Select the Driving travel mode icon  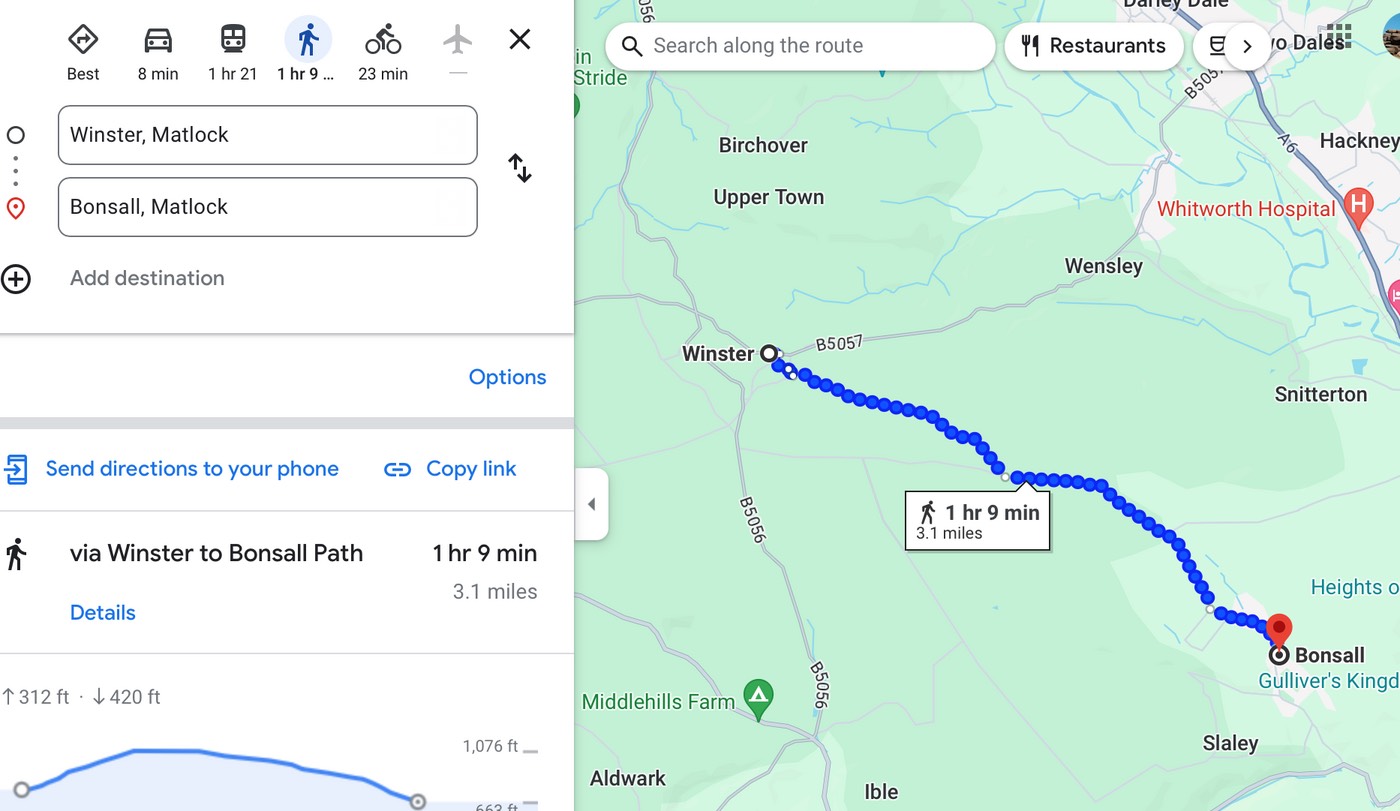click(x=158, y=41)
